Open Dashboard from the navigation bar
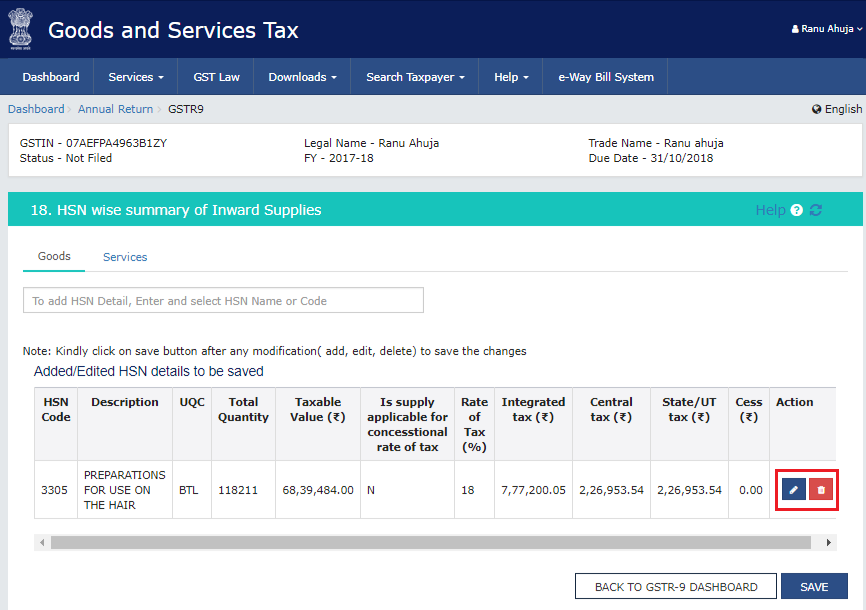866x610 pixels. click(51, 76)
